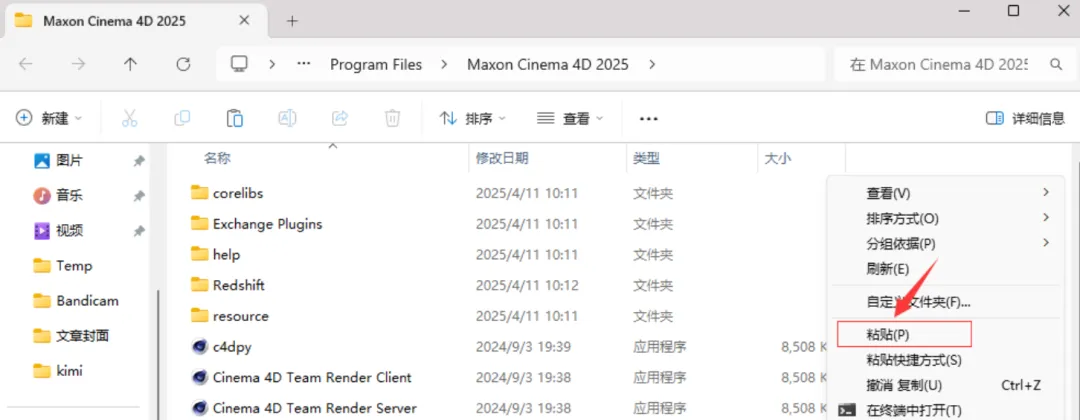Sort by the 名称 name column header

217,158
